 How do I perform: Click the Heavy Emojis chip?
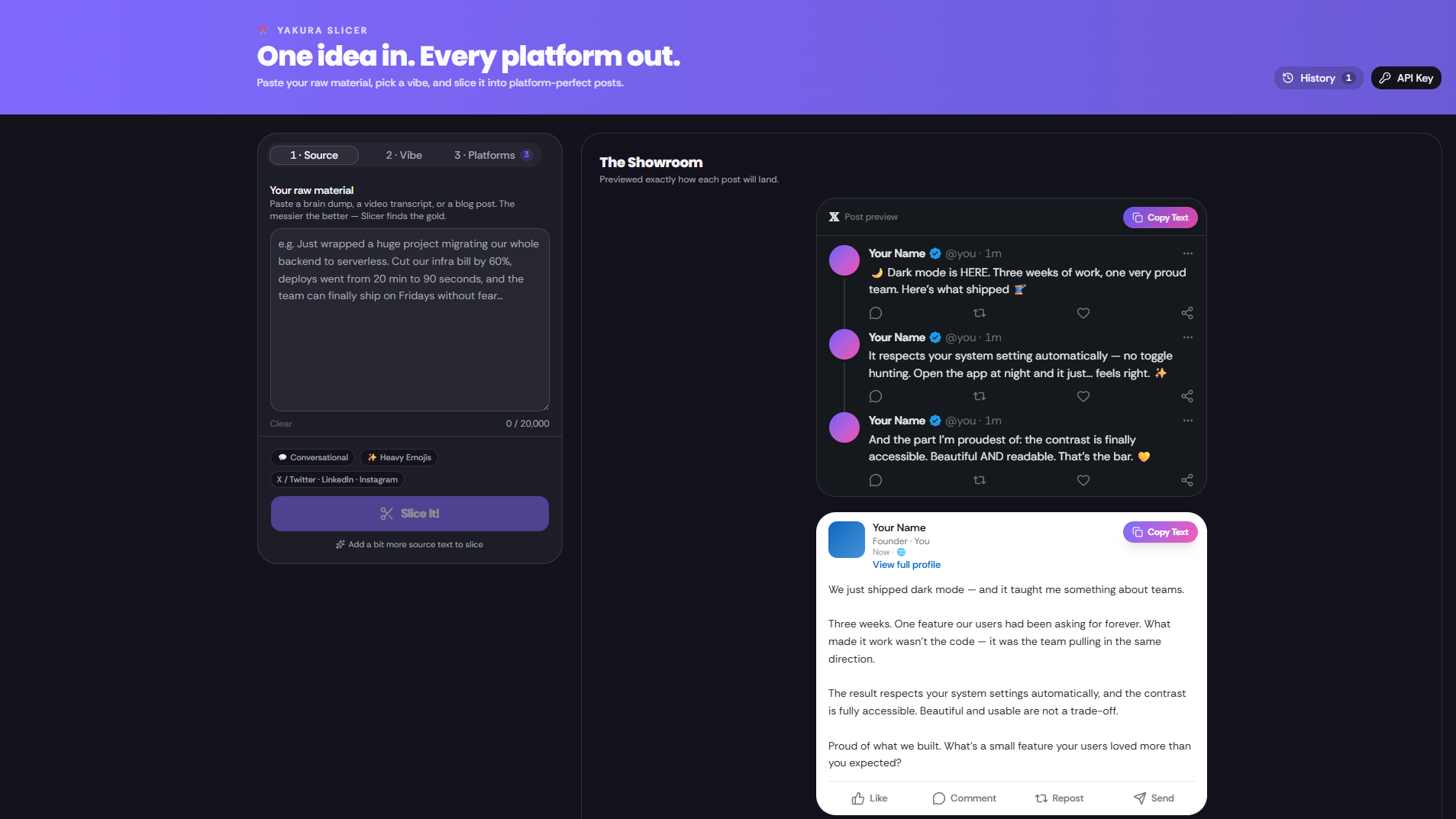click(x=399, y=458)
